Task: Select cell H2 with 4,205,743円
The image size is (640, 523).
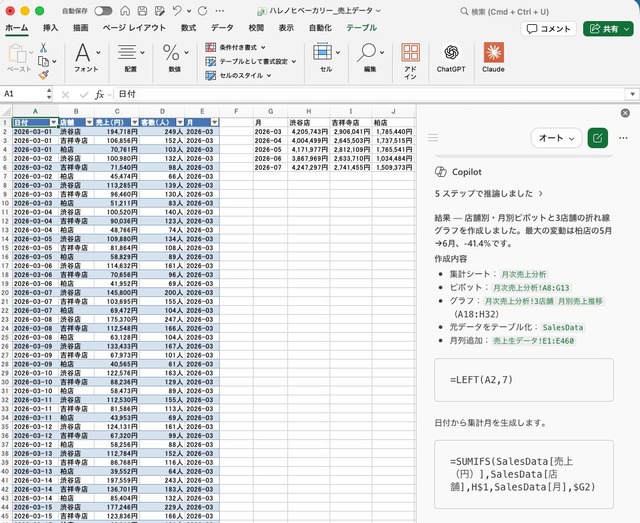Action: 309,131
